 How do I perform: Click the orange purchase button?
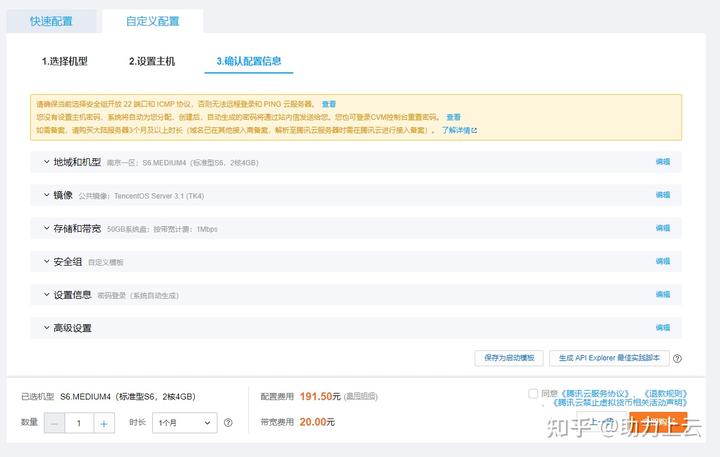pos(658,422)
